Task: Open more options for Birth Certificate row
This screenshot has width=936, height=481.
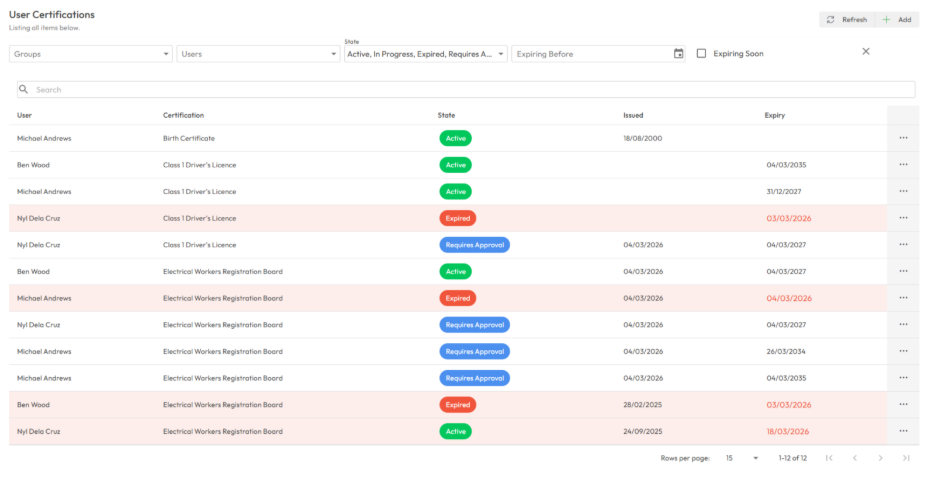Action: 903,138
